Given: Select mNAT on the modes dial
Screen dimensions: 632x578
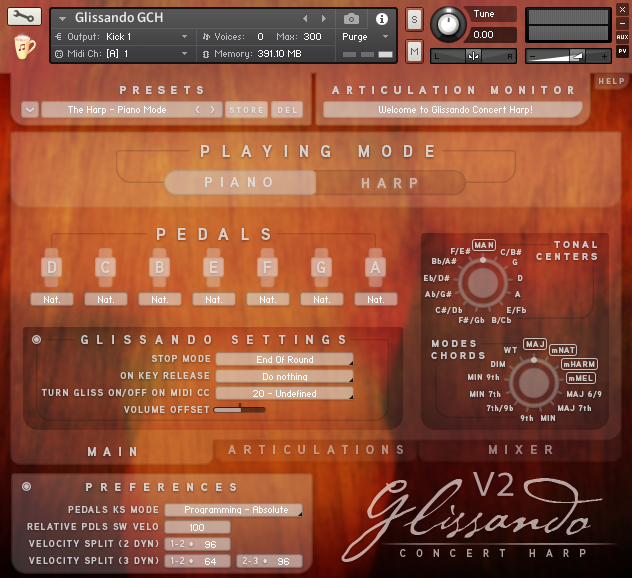Looking at the screenshot, I should pyautogui.click(x=563, y=350).
